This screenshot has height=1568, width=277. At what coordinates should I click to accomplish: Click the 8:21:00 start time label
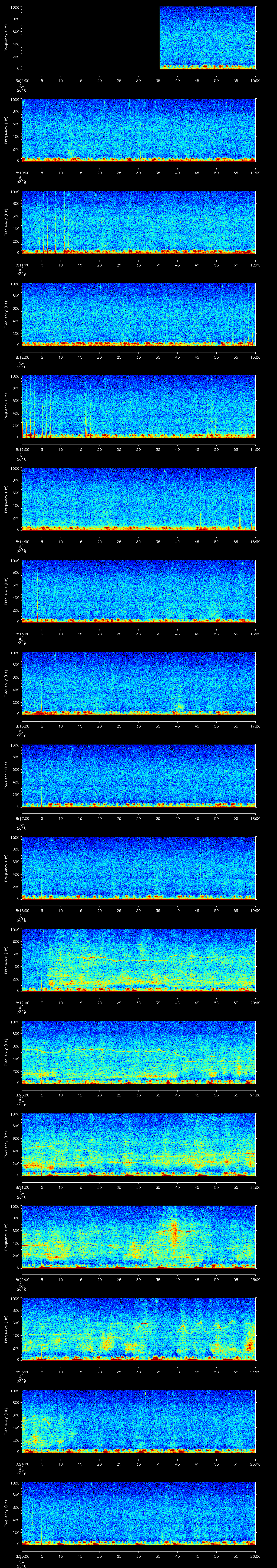(22, 1187)
